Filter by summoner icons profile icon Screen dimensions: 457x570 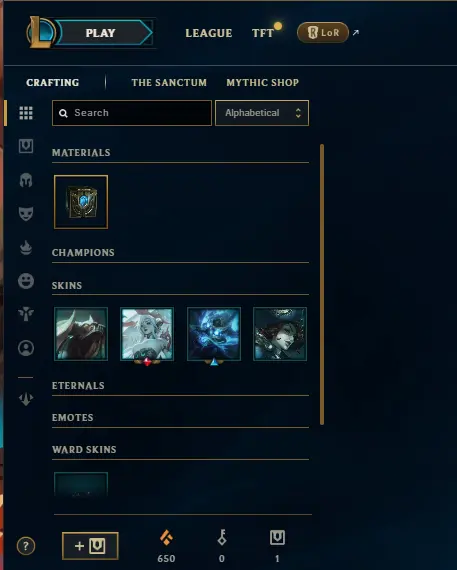point(26,348)
